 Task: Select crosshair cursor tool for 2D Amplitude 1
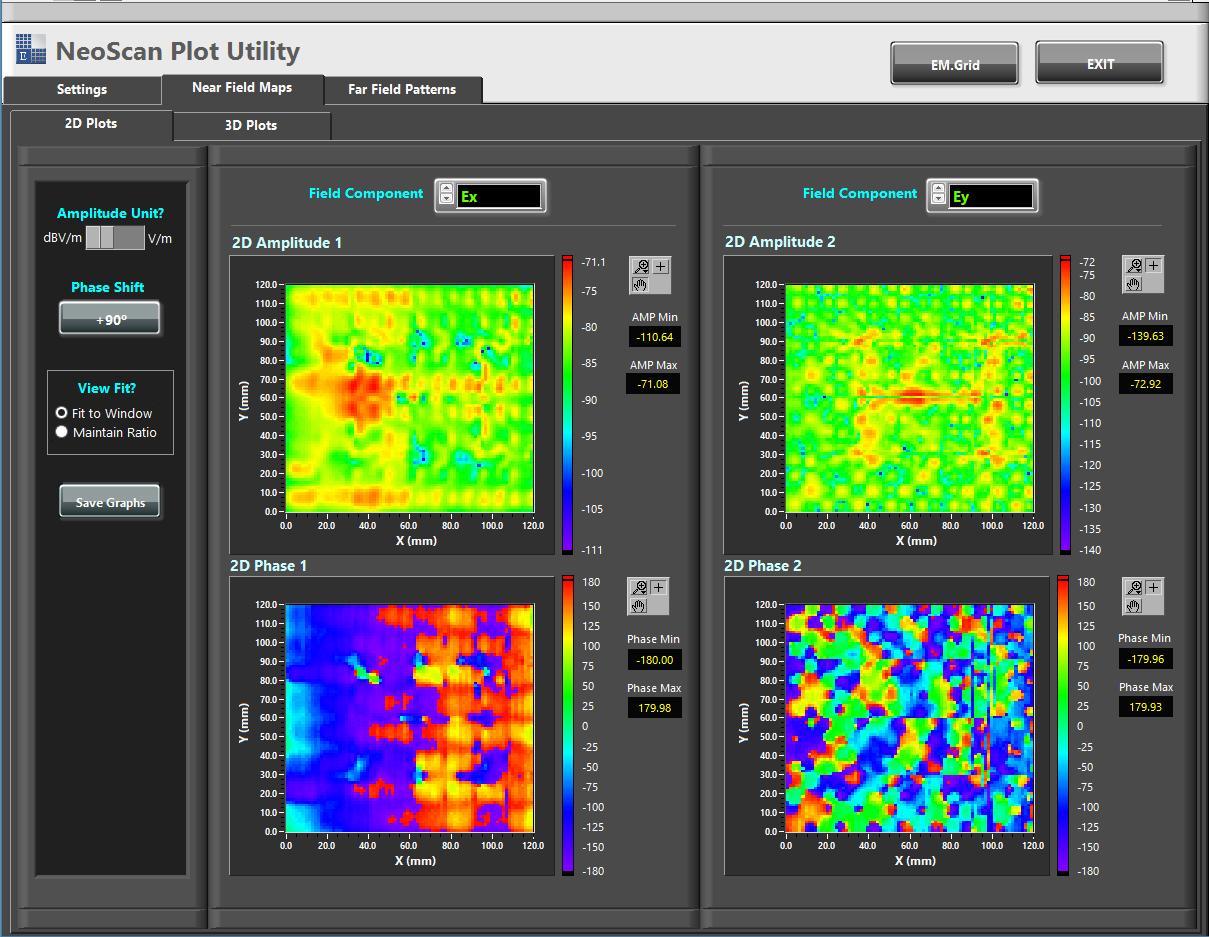(x=661, y=266)
